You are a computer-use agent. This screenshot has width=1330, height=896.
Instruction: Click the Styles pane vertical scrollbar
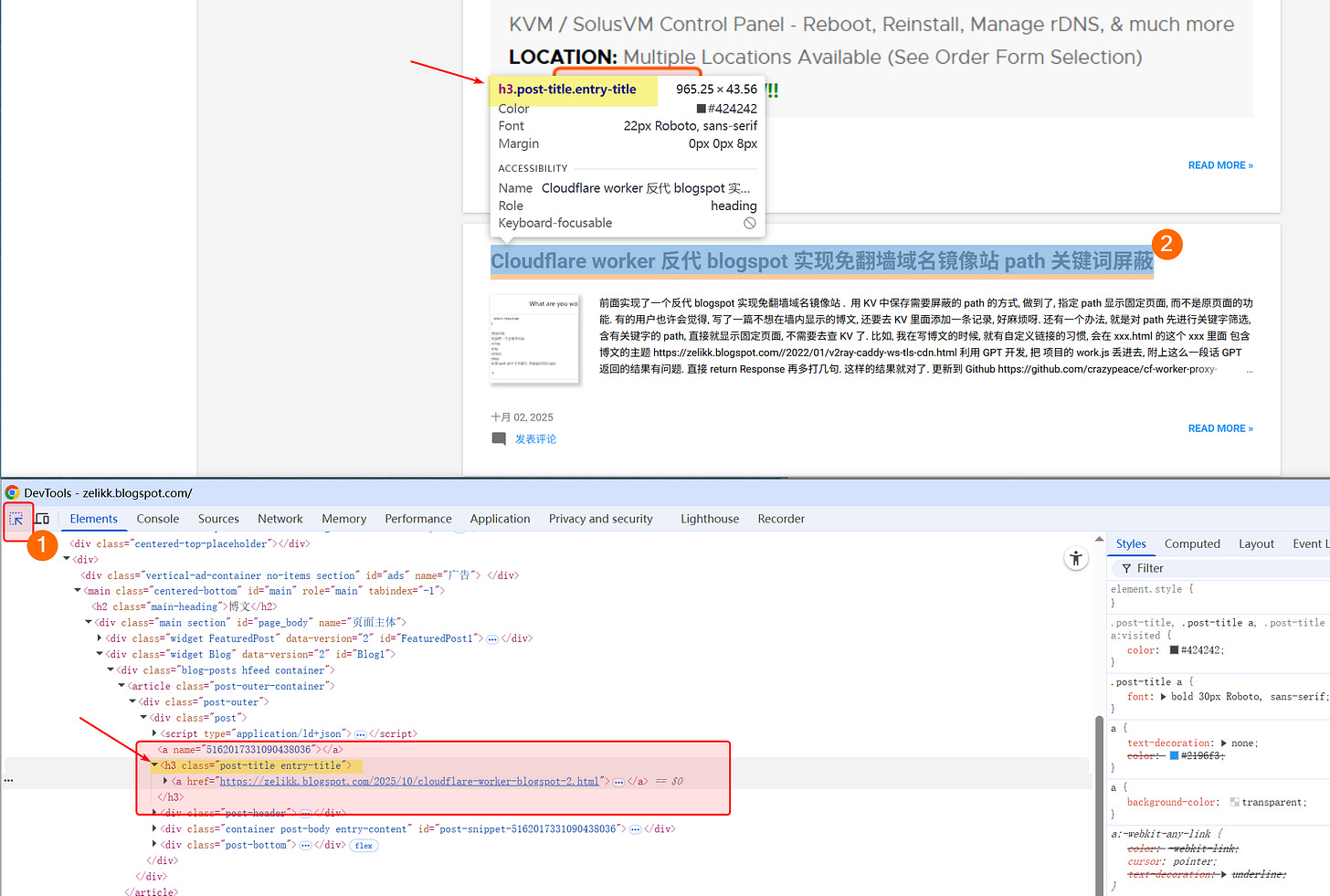(x=1100, y=804)
